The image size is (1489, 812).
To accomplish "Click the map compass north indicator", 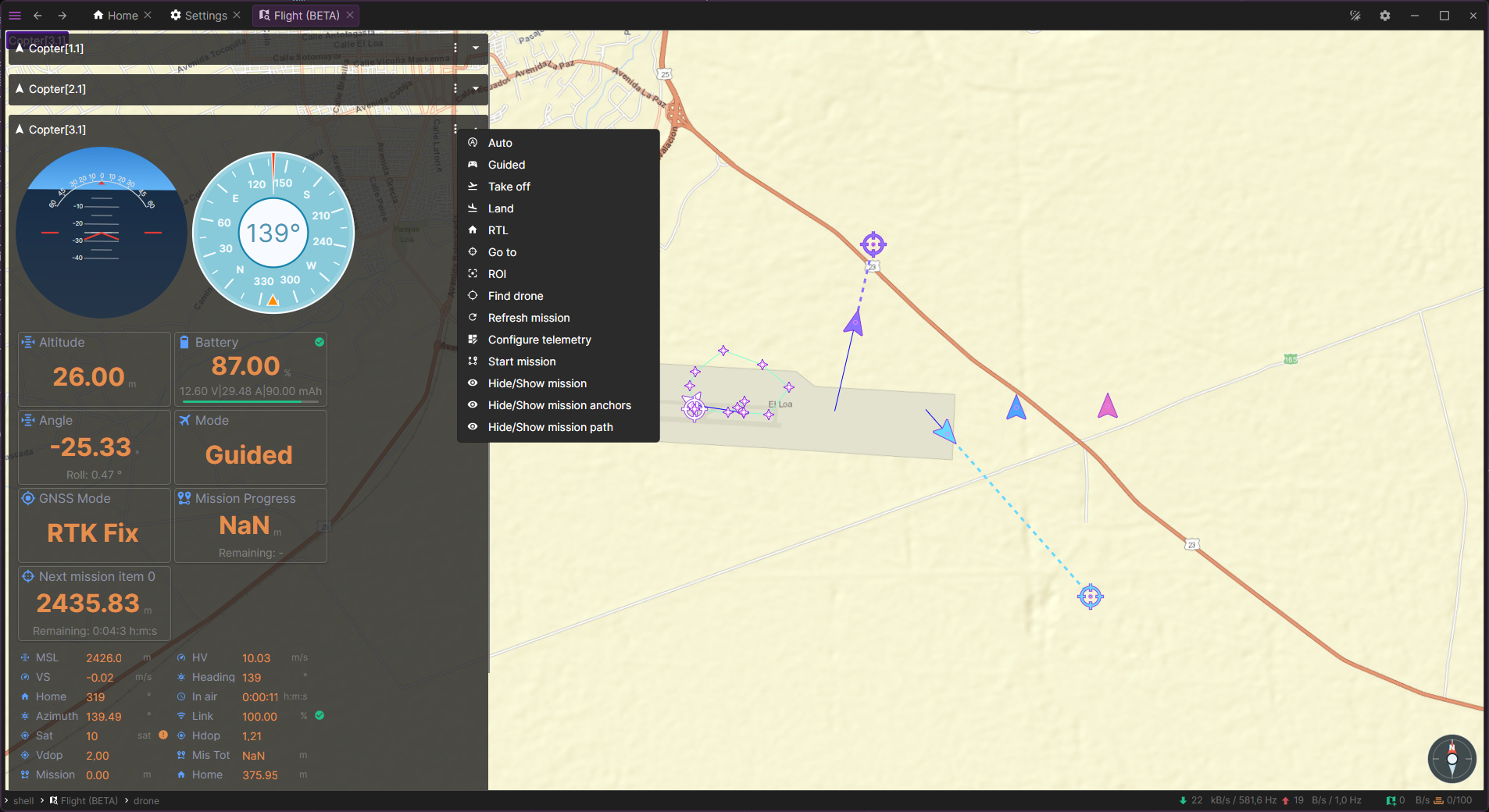I will (1452, 758).
